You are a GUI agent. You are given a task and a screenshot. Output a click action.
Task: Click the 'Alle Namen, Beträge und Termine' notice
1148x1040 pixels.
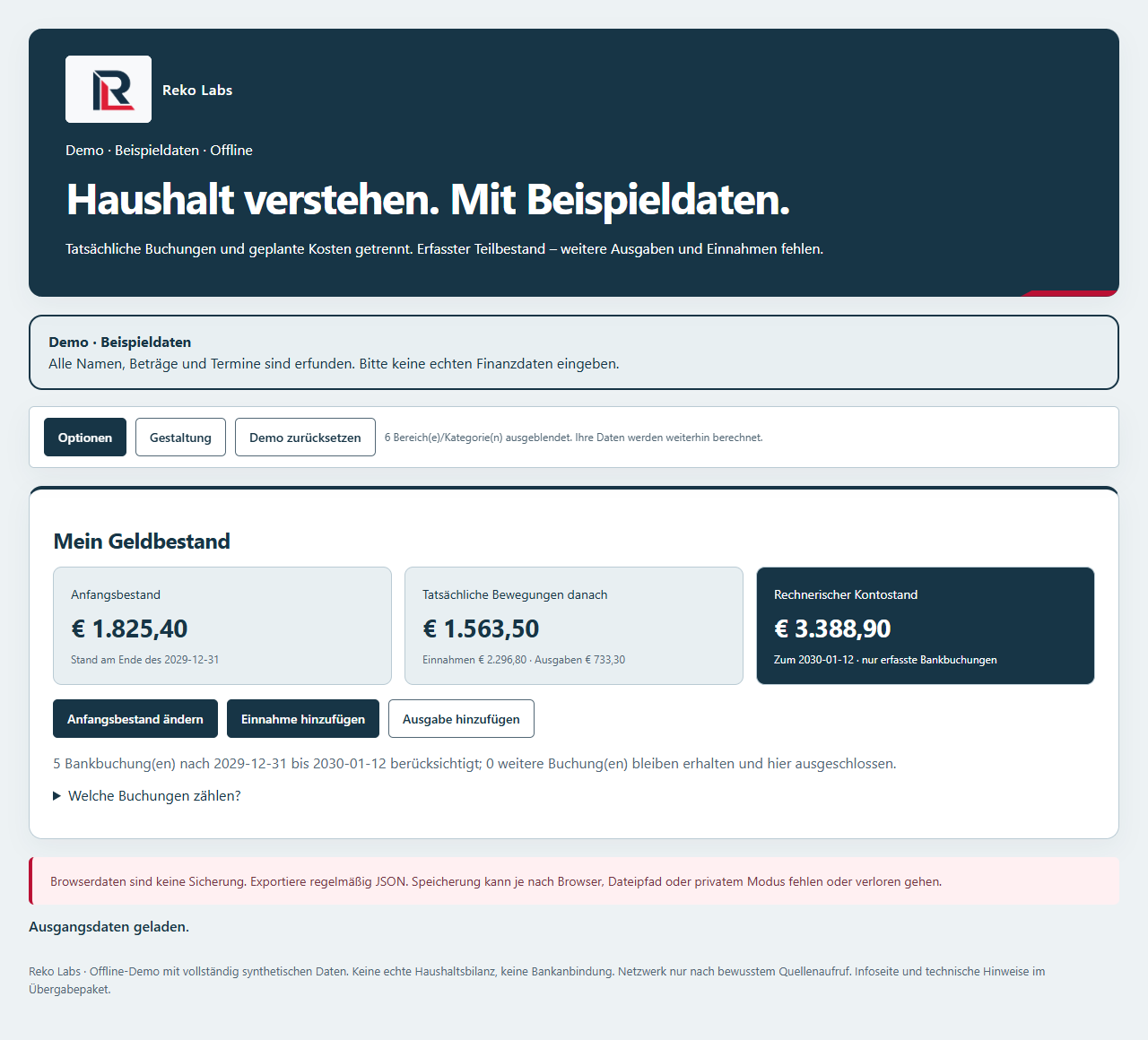tap(334, 364)
